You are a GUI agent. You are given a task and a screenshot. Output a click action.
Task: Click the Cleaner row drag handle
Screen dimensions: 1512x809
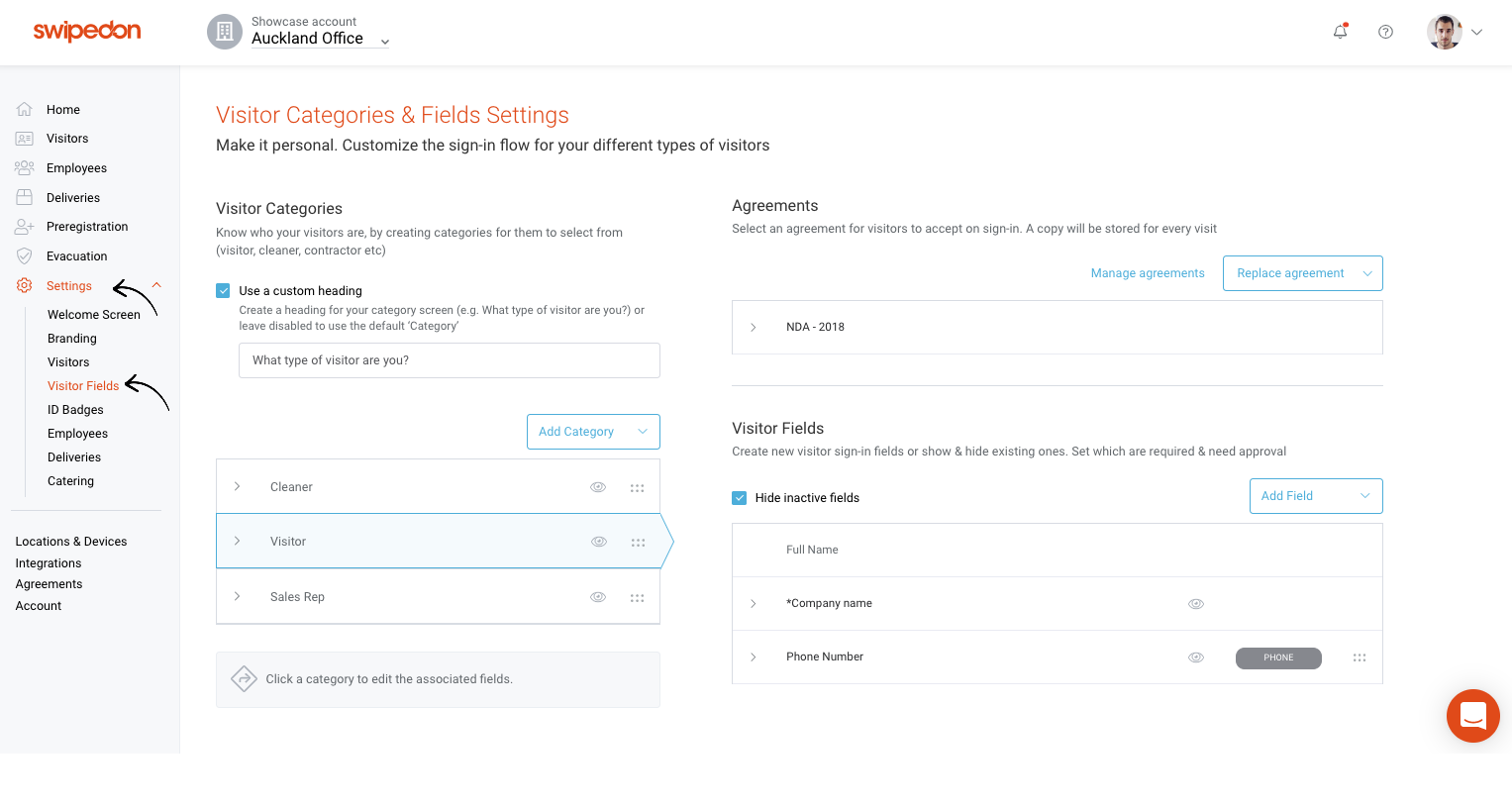click(x=638, y=487)
